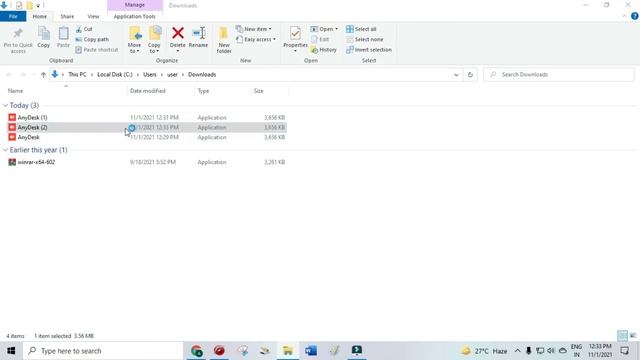Click the Up one level arrow
The image size is (640, 360).
point(43,75)
